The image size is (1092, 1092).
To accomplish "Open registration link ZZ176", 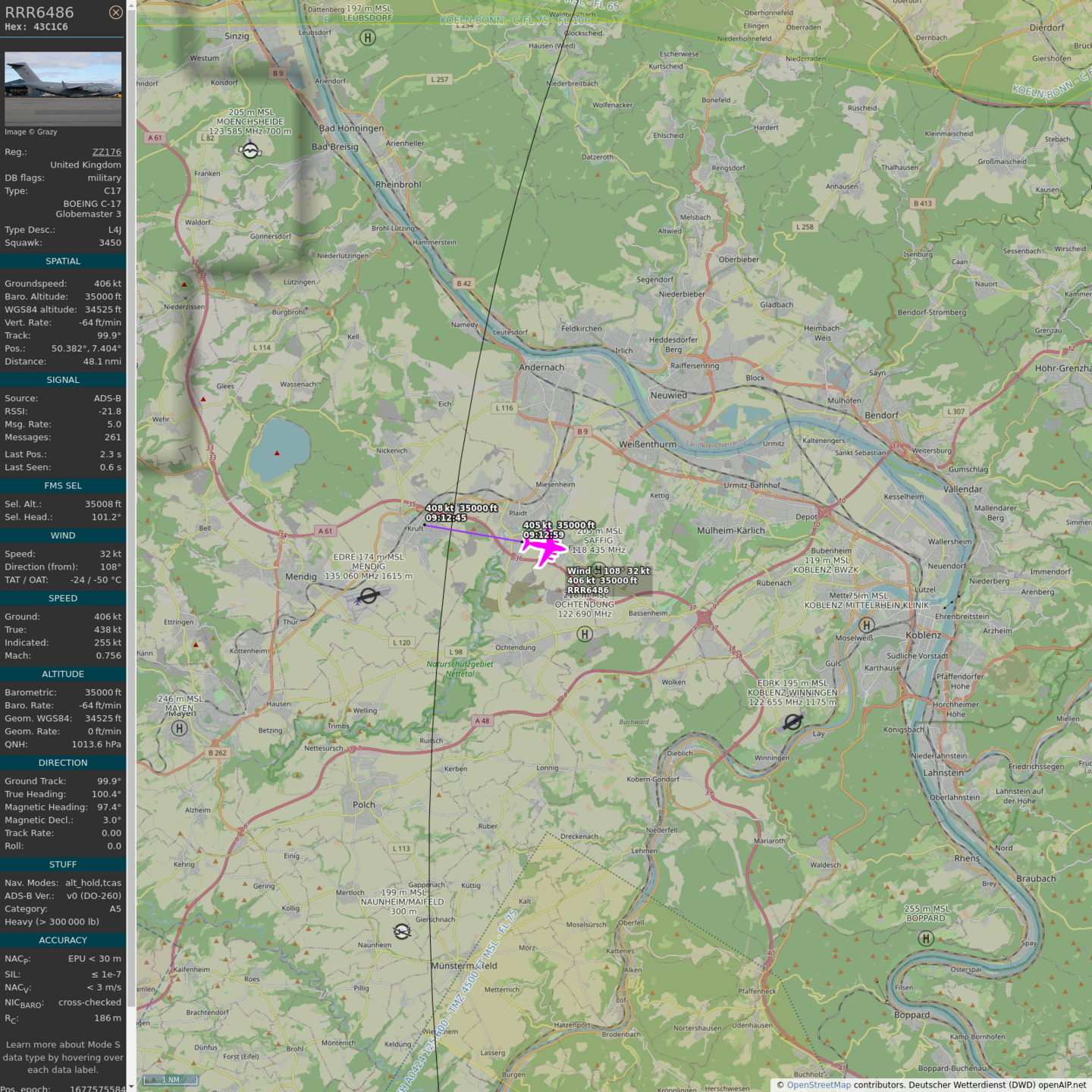I will [x=106, y=152].
